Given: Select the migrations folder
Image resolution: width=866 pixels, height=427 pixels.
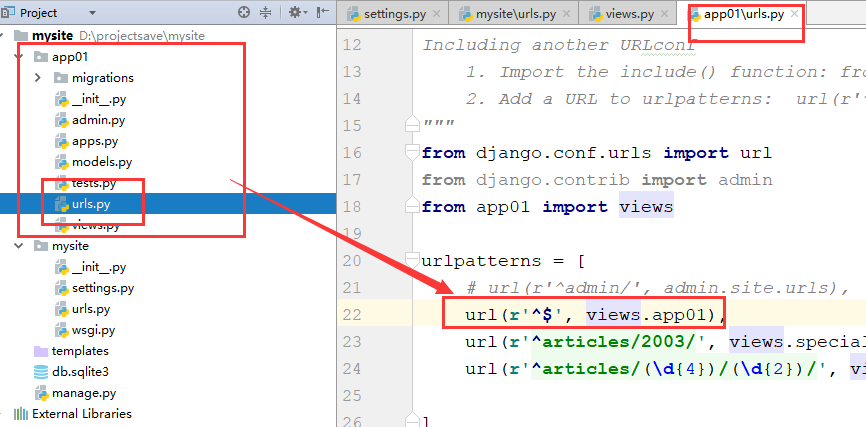Looking at the screenshot, I should [x=103, y=78].
